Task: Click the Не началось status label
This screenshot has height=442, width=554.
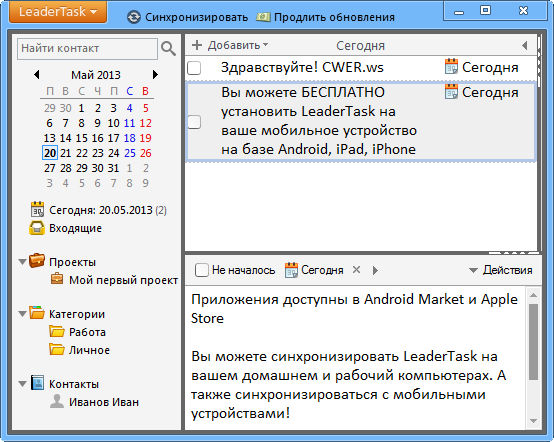Action: (x=243, y=270)
